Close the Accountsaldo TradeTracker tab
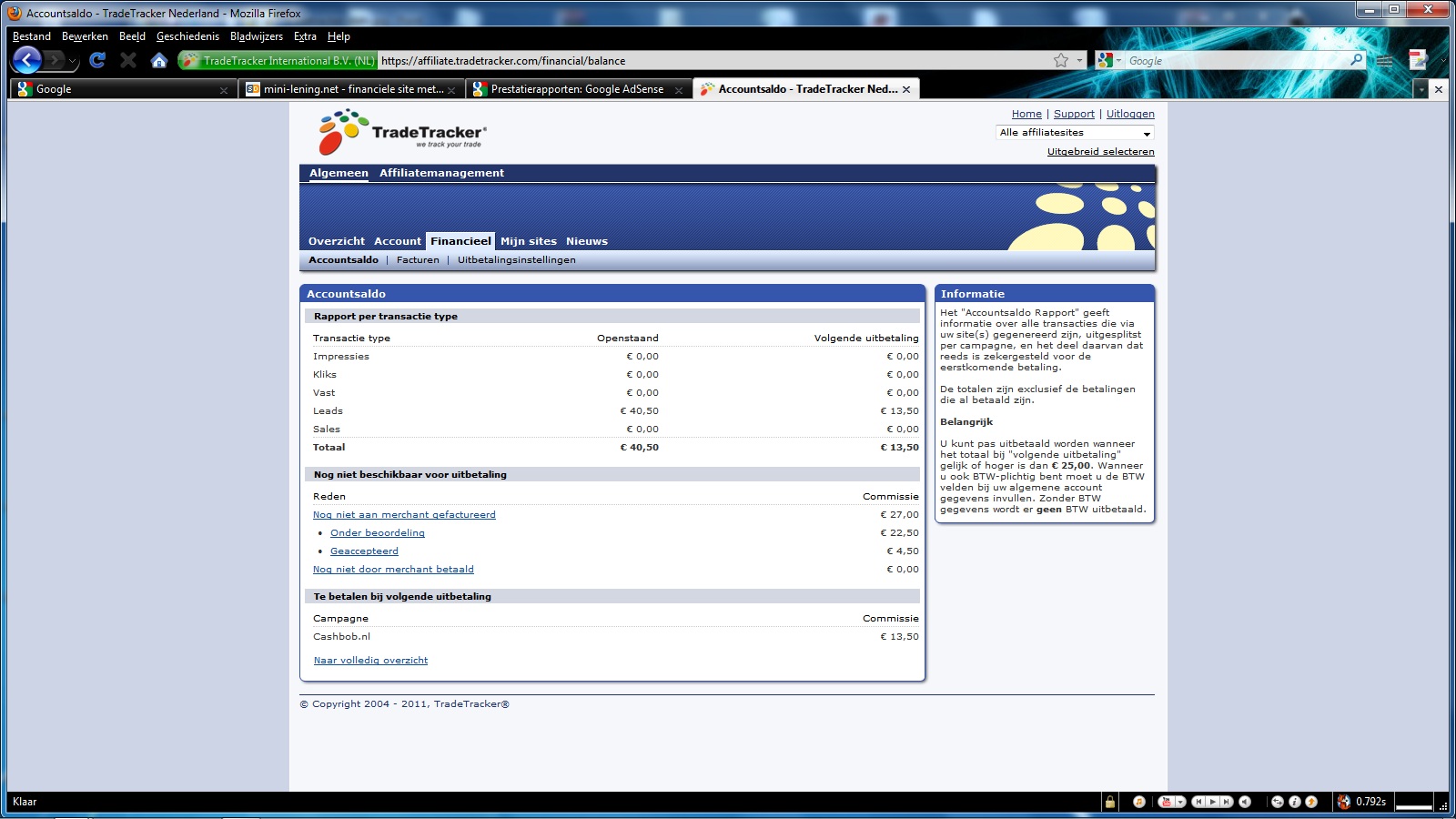The height and width of the screenshot is (819, 1456). 906,89
